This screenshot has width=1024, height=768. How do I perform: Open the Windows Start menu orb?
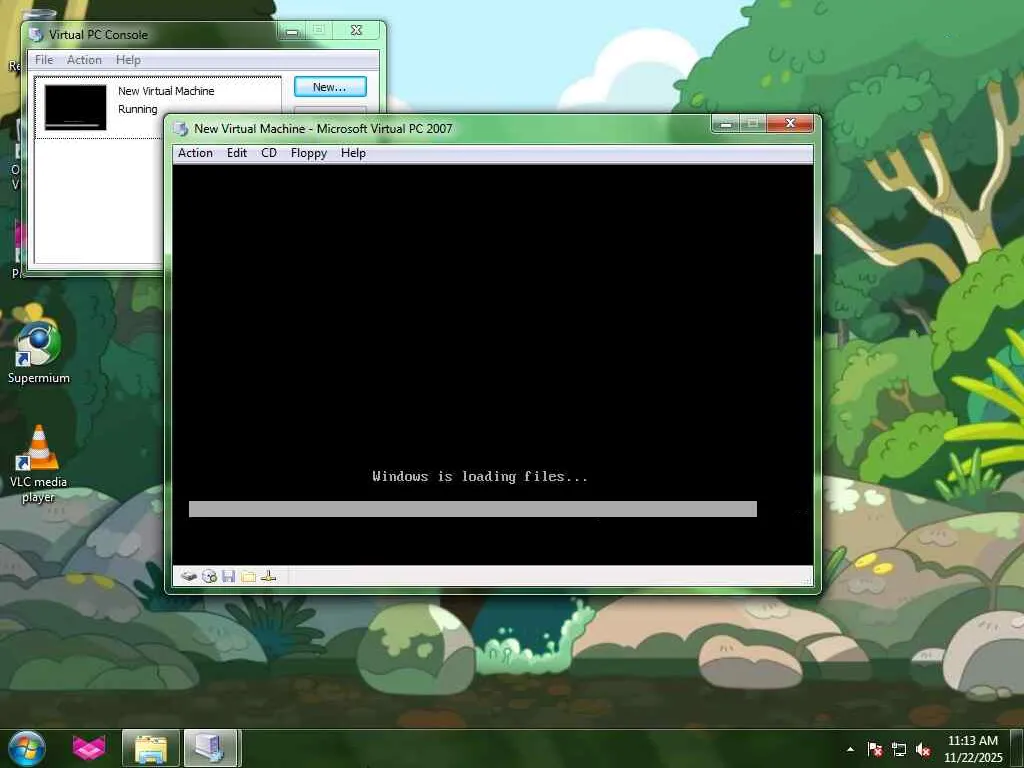click(x=27, y=748)
